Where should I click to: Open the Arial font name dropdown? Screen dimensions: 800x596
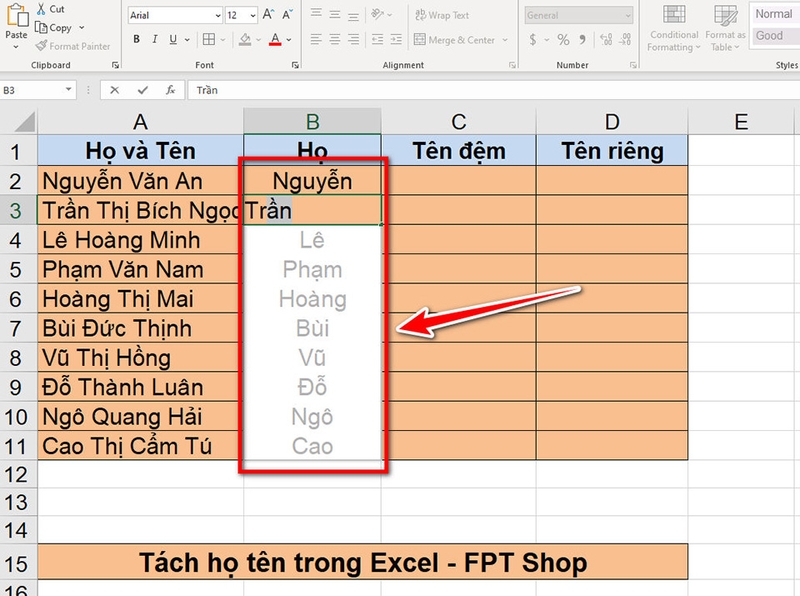tap(218, 15)
